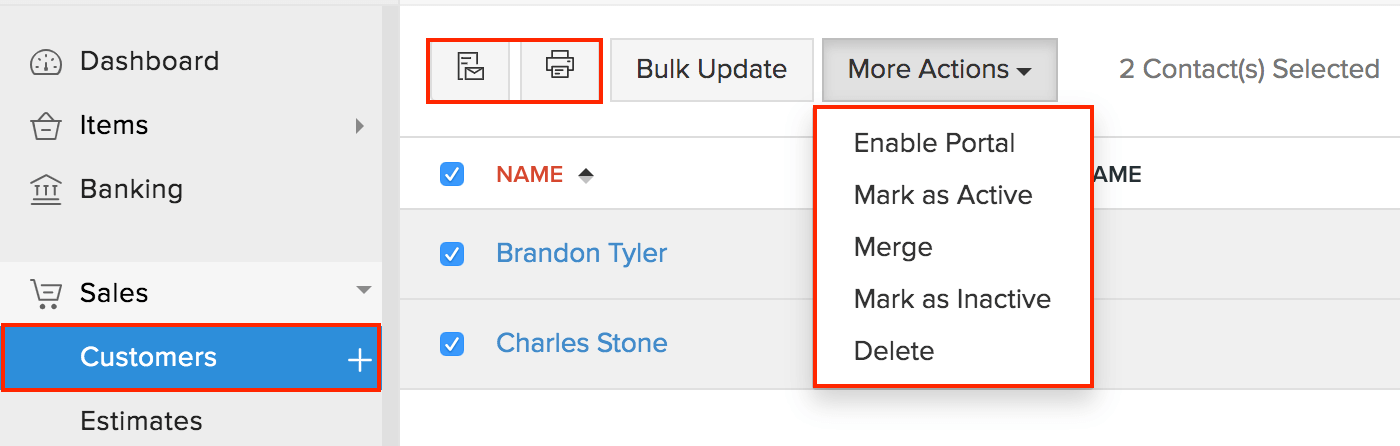Open Estimates in the sidebar
Image resolution: width=1400 pixels, height=446 pixels.
tap(141, 421)
